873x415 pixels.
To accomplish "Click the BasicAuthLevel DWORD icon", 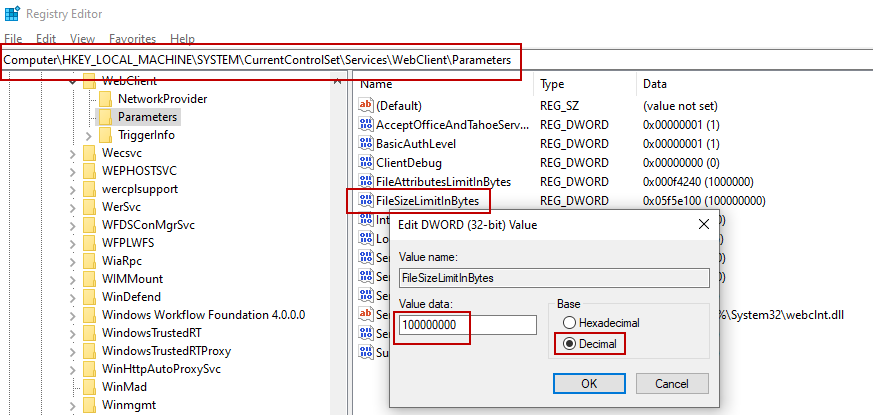I will tap(366, 143).
